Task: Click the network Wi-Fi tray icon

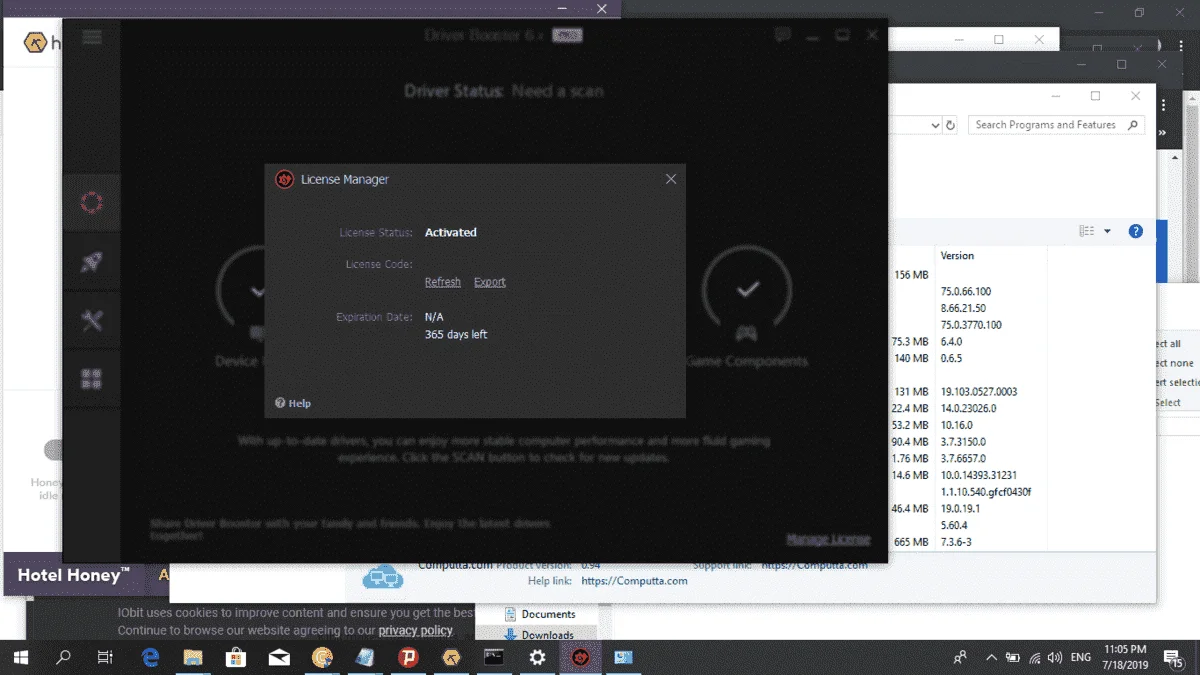Action: pos(1034,658)
